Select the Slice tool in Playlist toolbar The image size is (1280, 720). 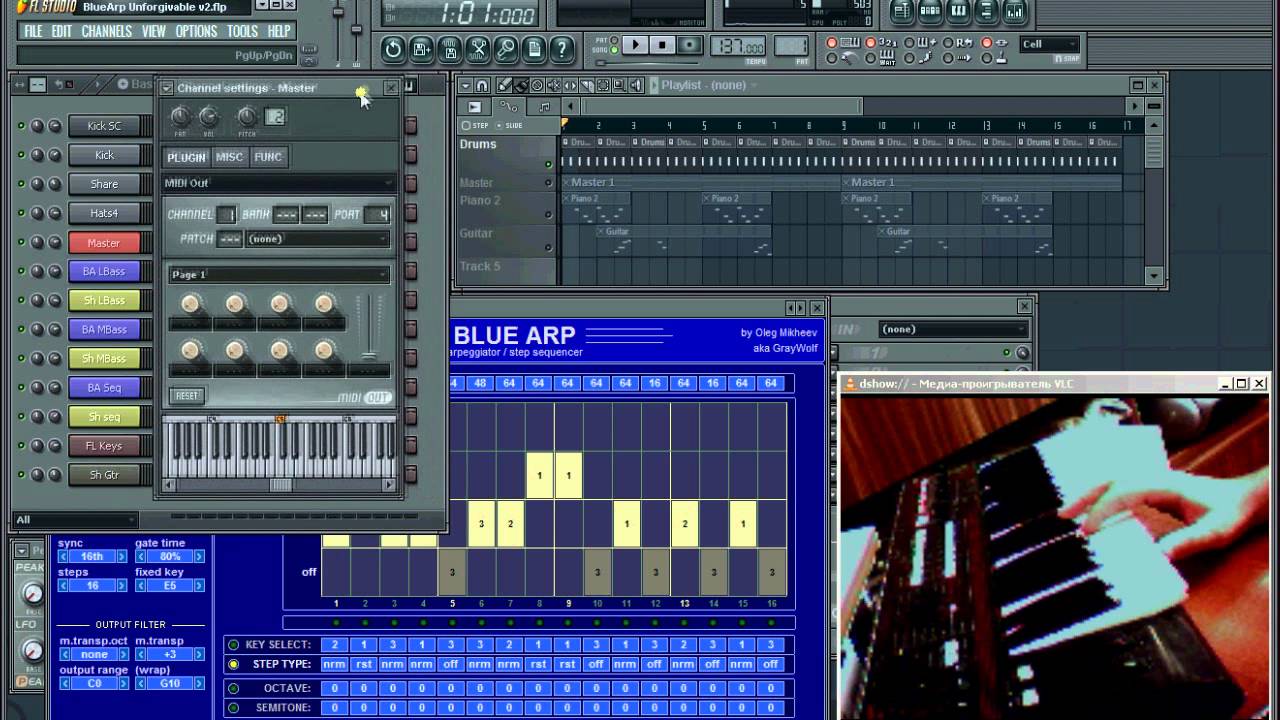[585, 85]
